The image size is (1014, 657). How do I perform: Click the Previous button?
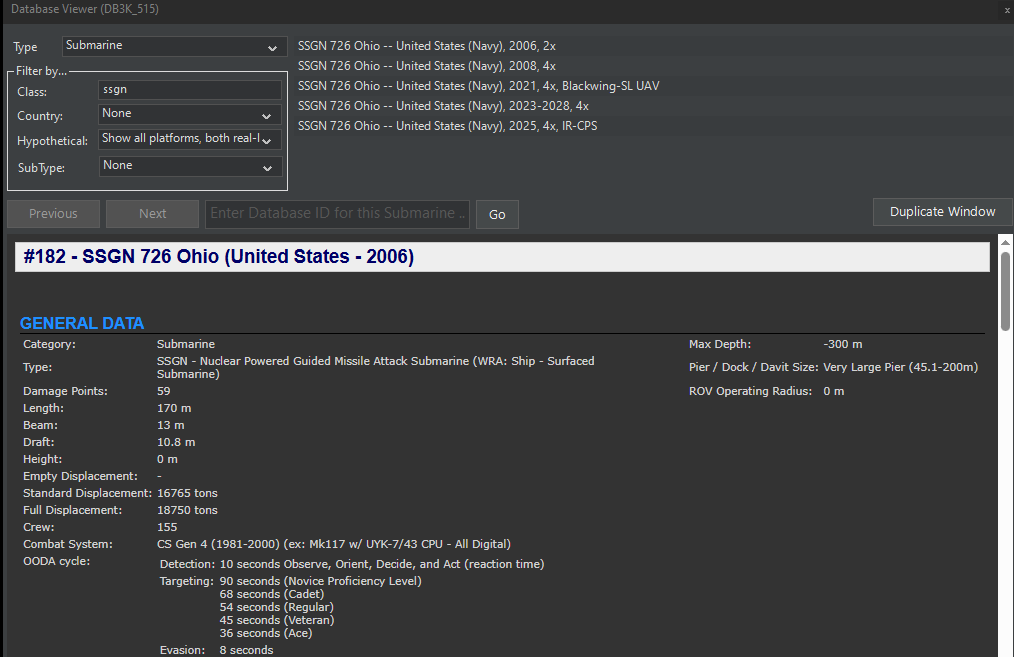point(54,214)
